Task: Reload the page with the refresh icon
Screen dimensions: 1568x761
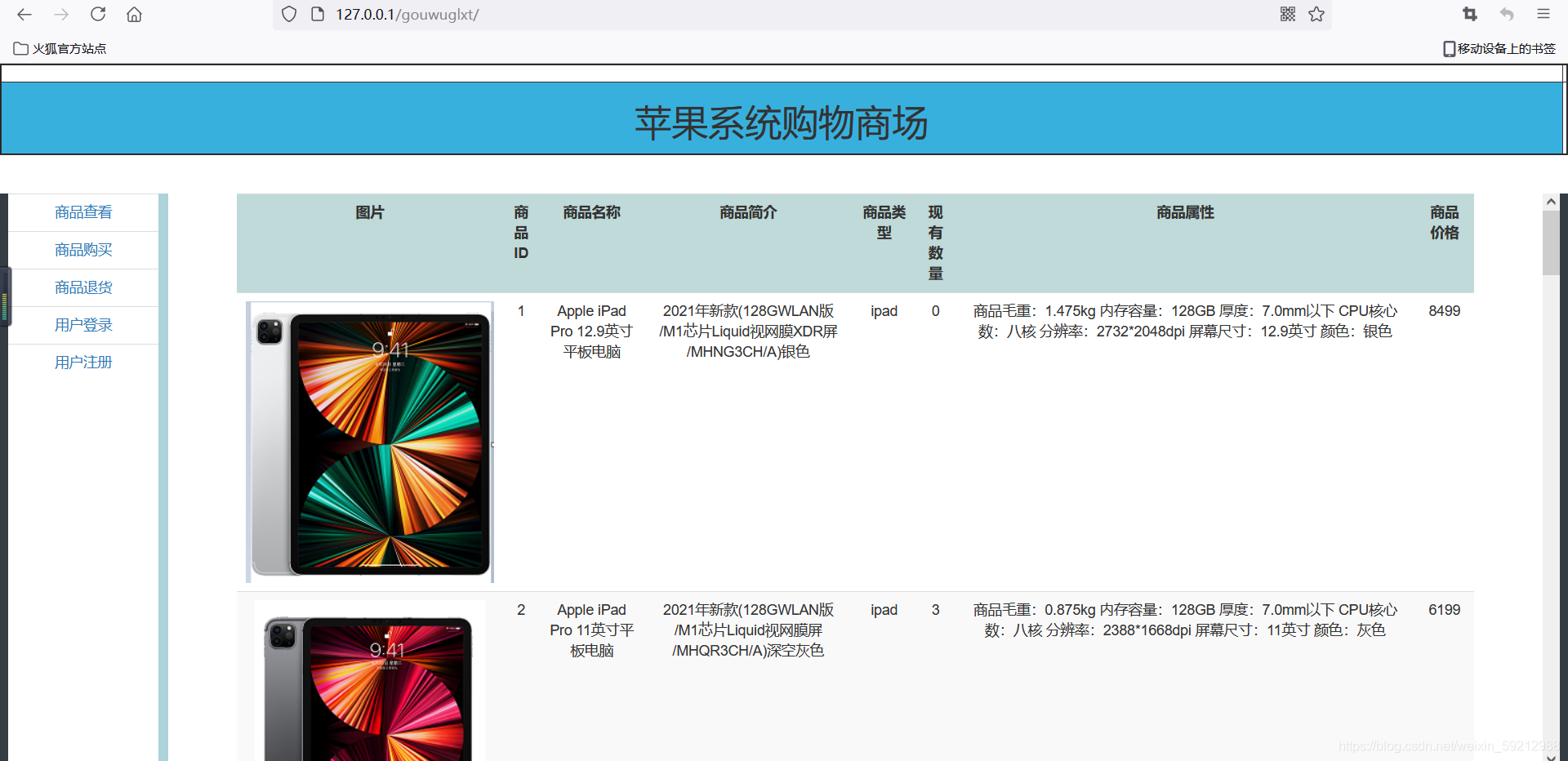Action: [x=98, y=14]
